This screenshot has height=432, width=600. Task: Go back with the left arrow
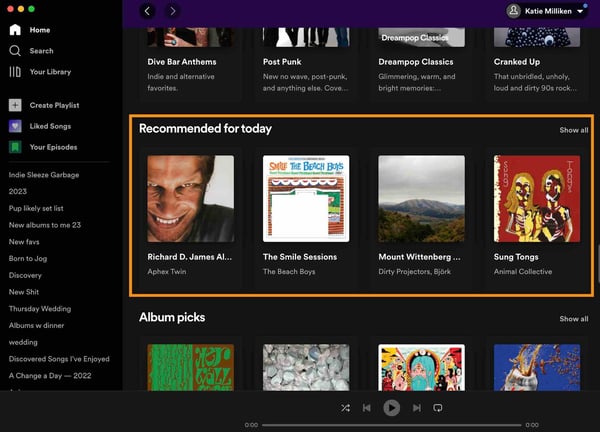(x=148, y=11)
